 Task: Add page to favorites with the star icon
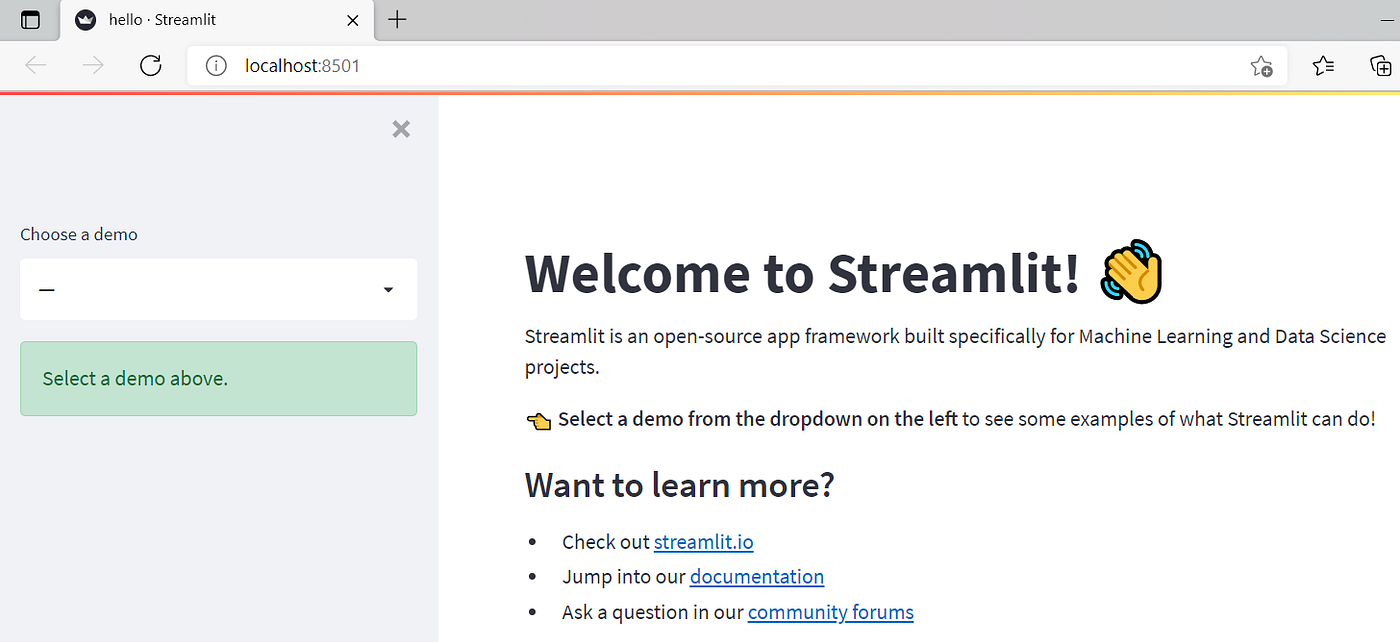pos(1261,65)
